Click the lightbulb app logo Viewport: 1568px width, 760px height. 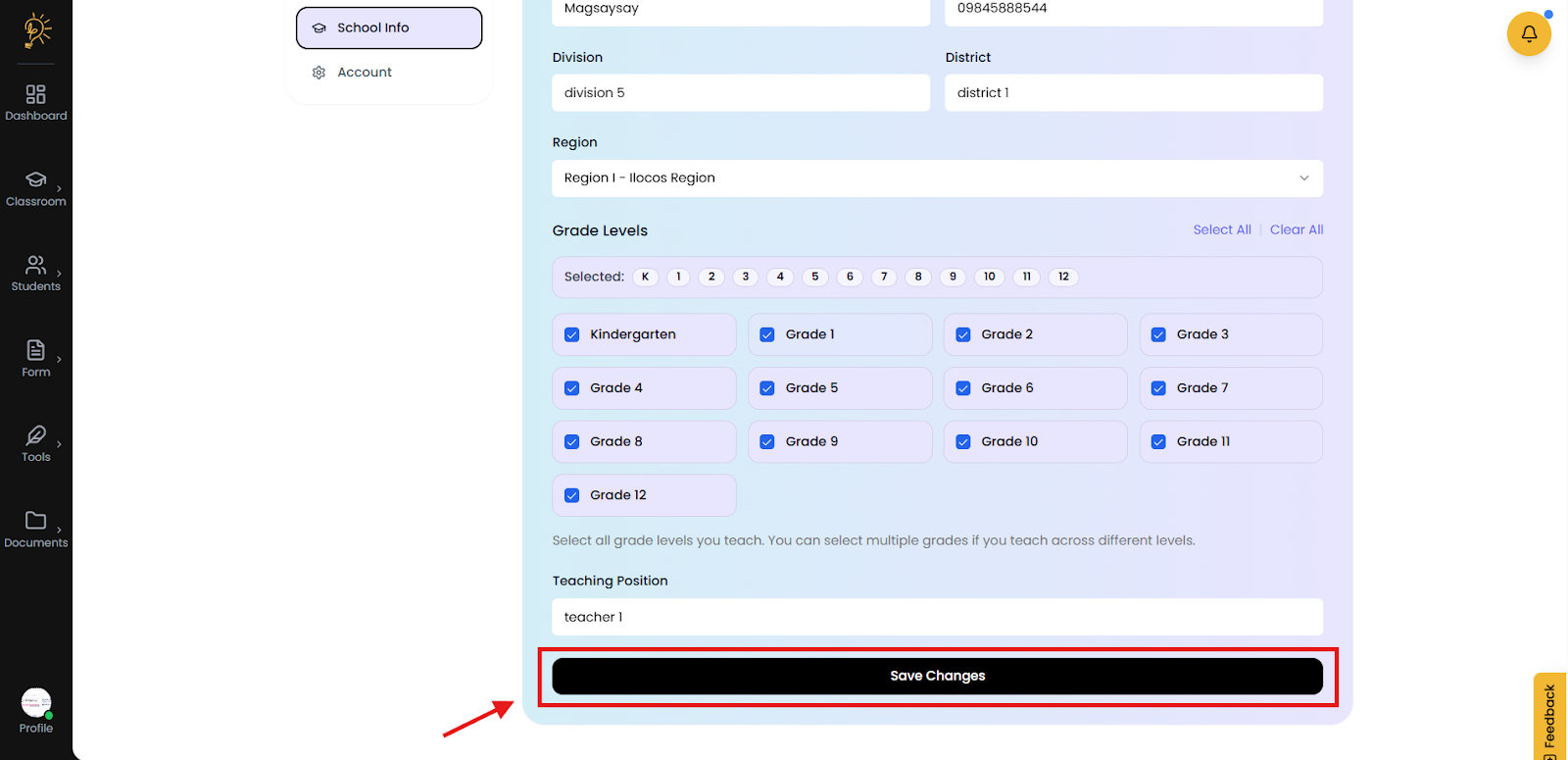pyautogui.click(x=37, y=30)
